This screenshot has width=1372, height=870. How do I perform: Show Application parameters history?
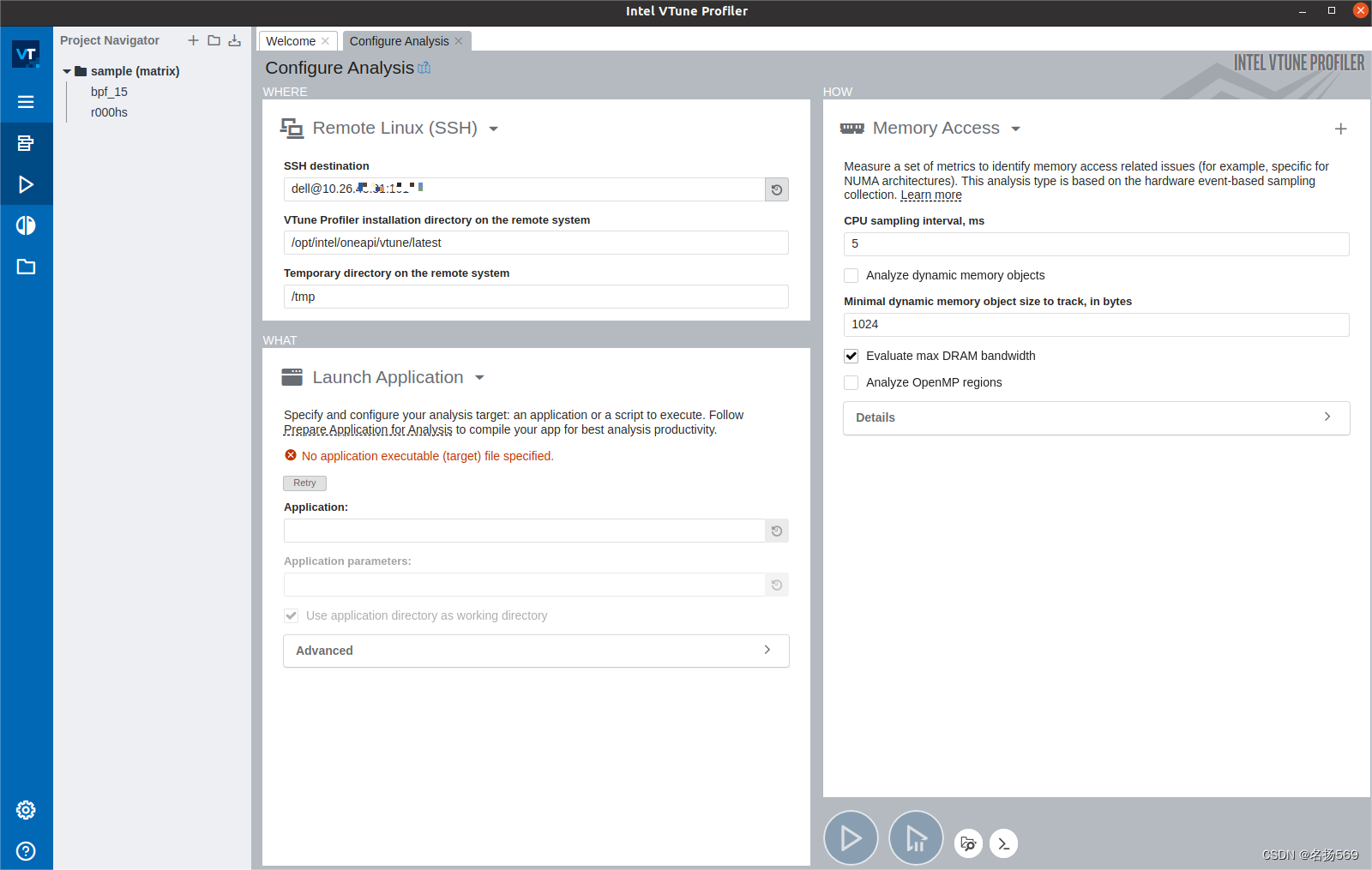pos(777,585)
